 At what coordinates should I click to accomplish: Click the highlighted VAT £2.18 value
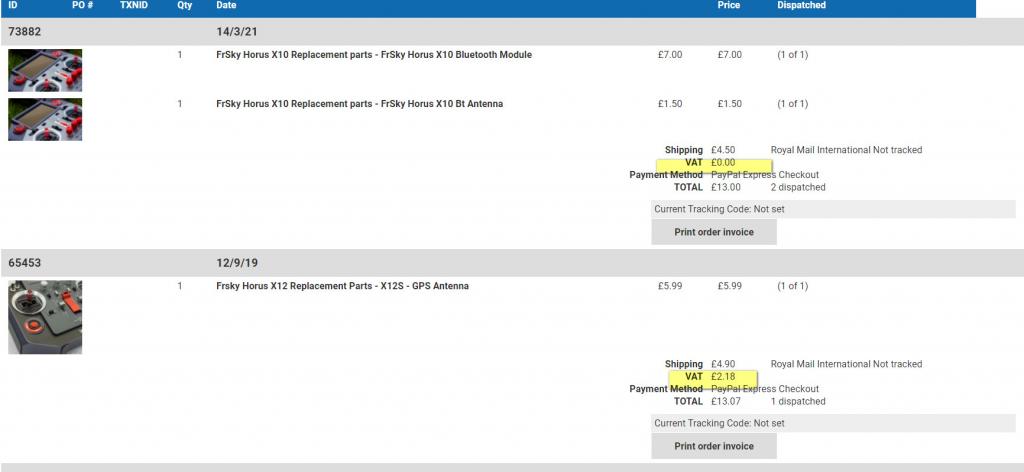click(x=723, y=377)
